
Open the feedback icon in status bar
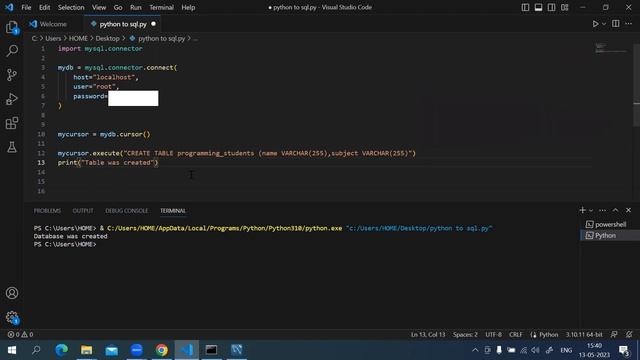(x=614, y=335)
